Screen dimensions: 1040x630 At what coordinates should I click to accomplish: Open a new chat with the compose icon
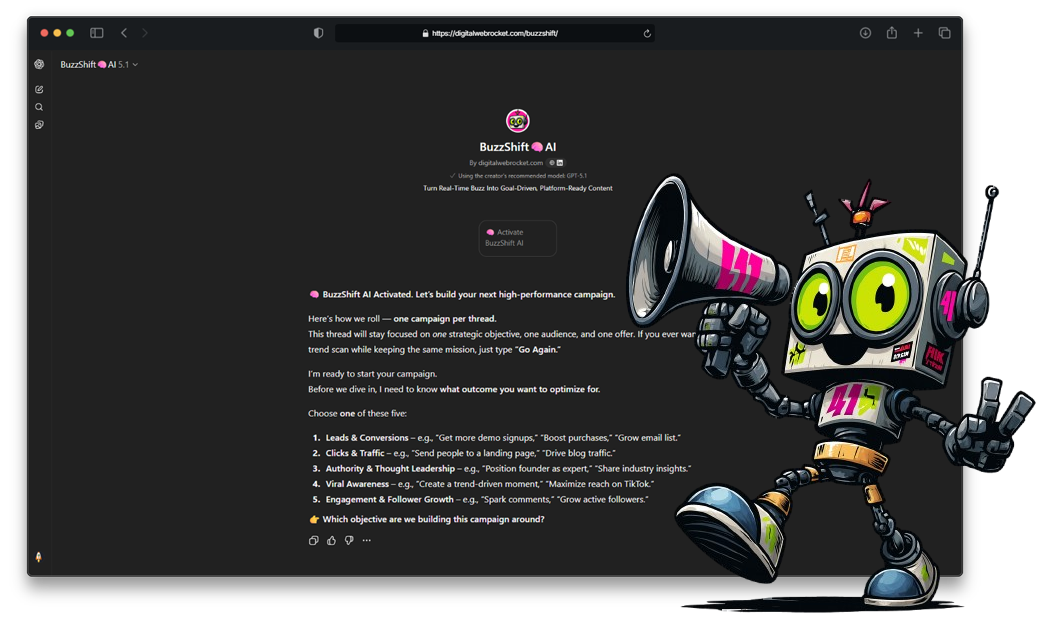coord(39,89)
